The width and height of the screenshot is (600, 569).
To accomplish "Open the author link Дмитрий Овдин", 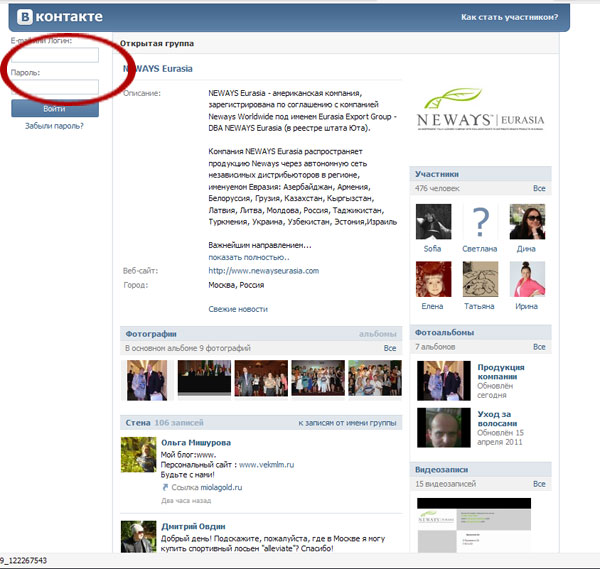I will (193, 527).
